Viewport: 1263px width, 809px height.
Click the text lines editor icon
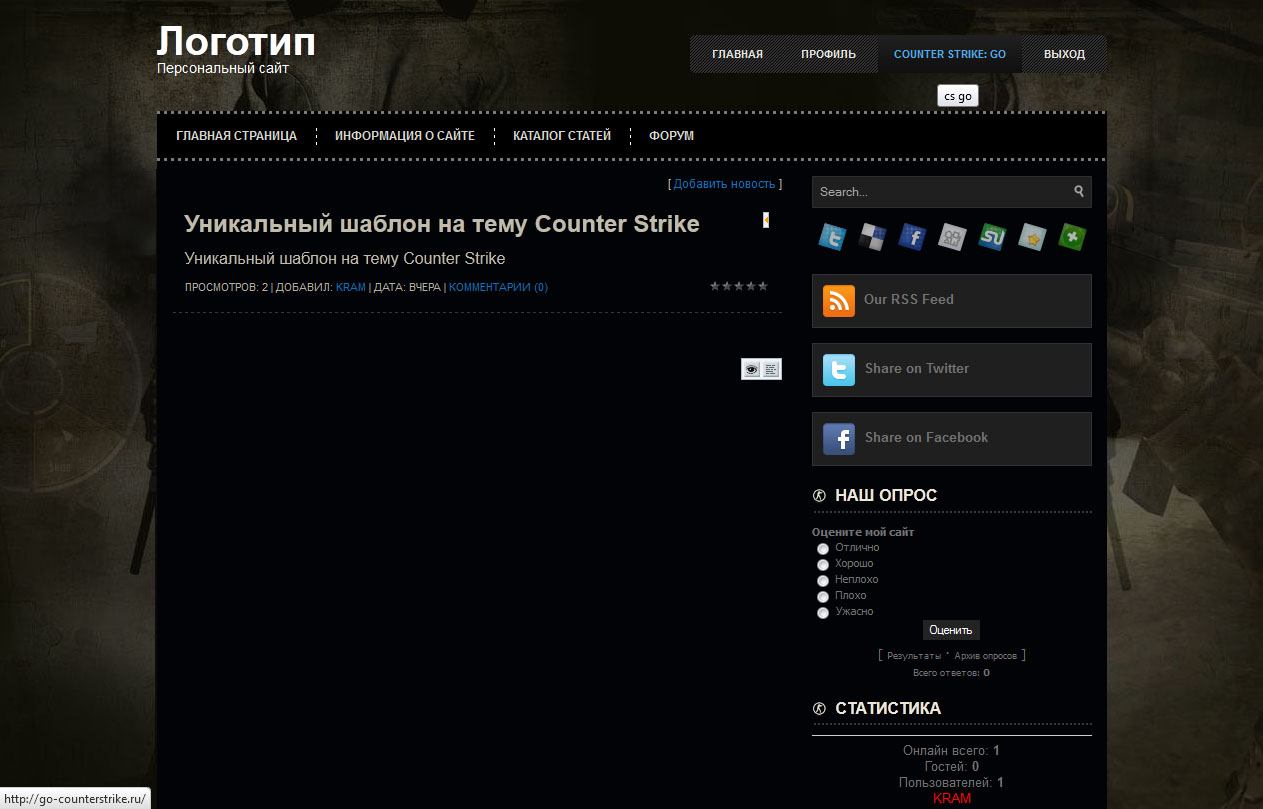pyautogui.click(x=771, y=369)
